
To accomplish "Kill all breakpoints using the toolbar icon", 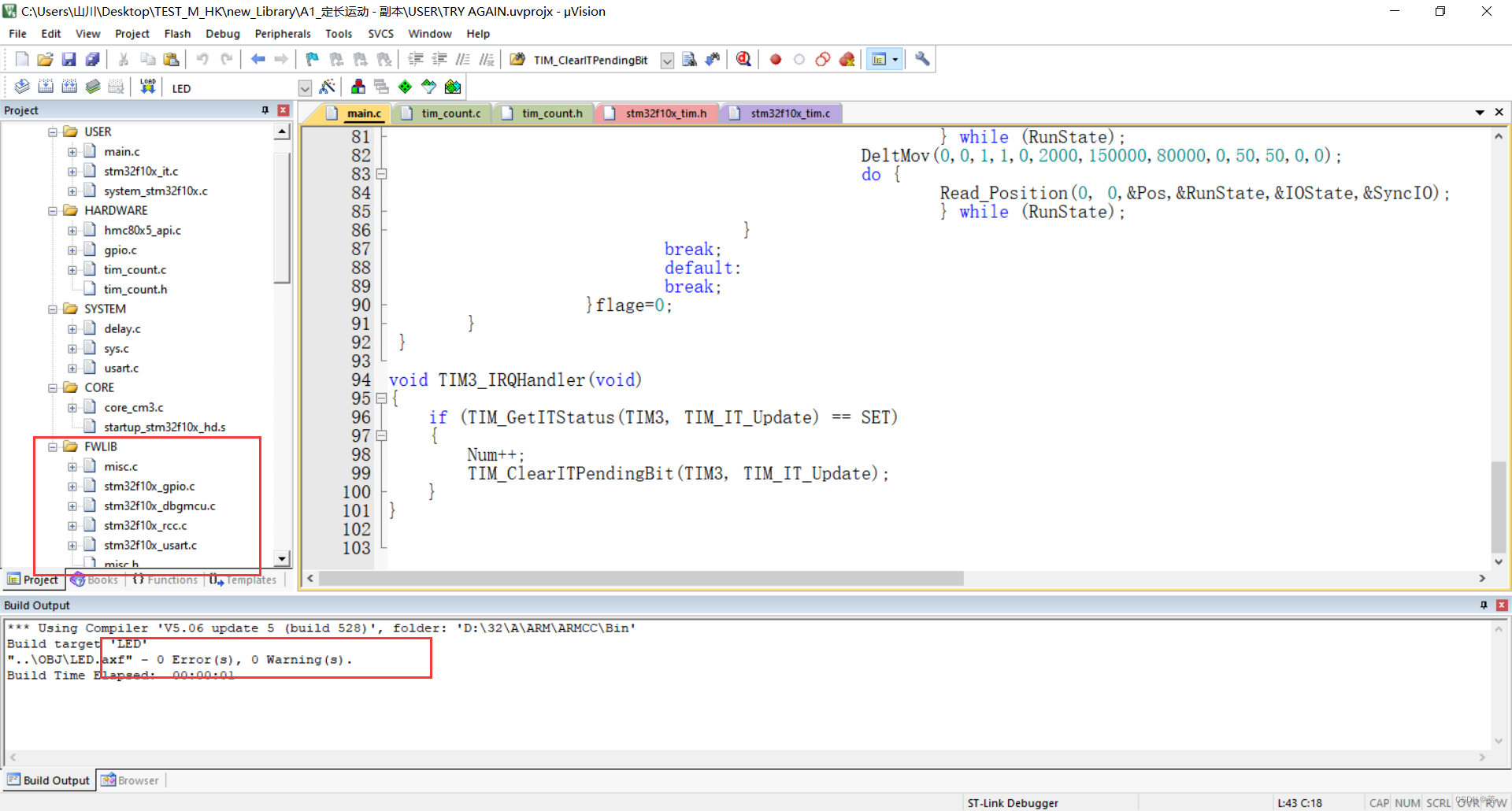I will (x=847, y=59).
